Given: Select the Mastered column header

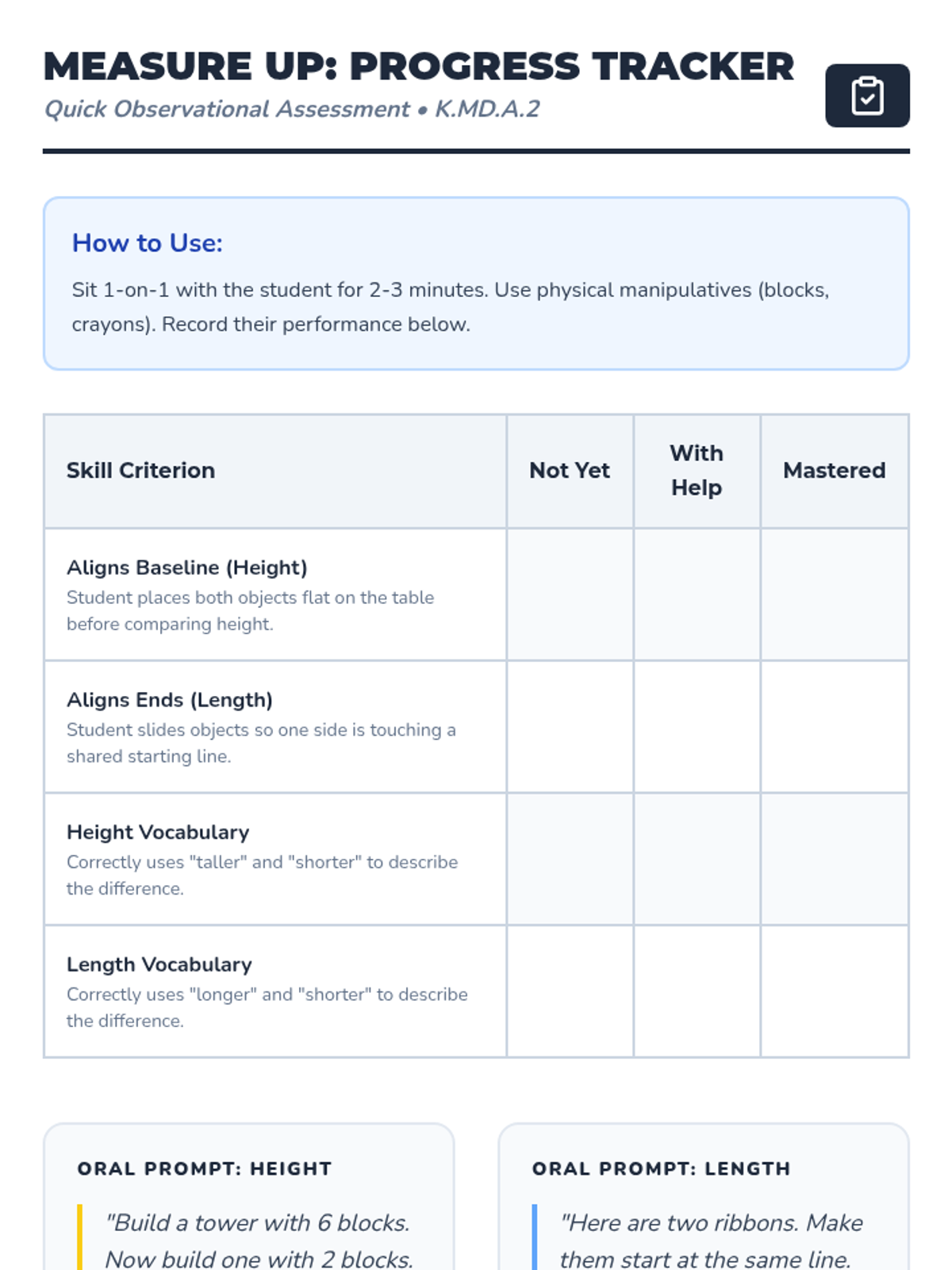Looking at the screenshot, I should click(834, 471).
